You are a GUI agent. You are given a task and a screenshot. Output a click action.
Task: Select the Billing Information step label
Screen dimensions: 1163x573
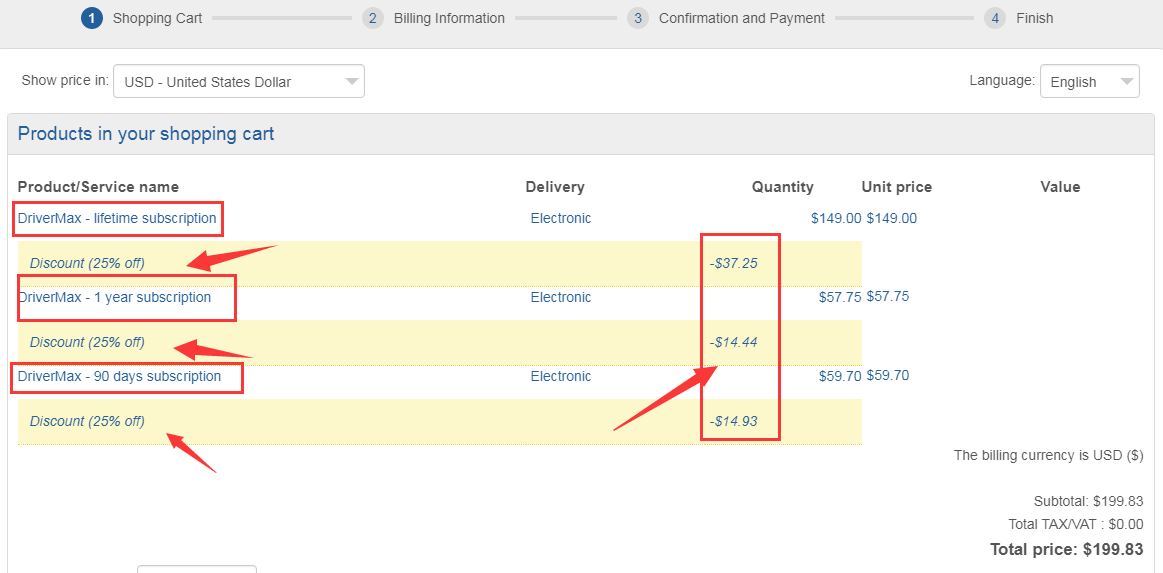click(449, 19)
